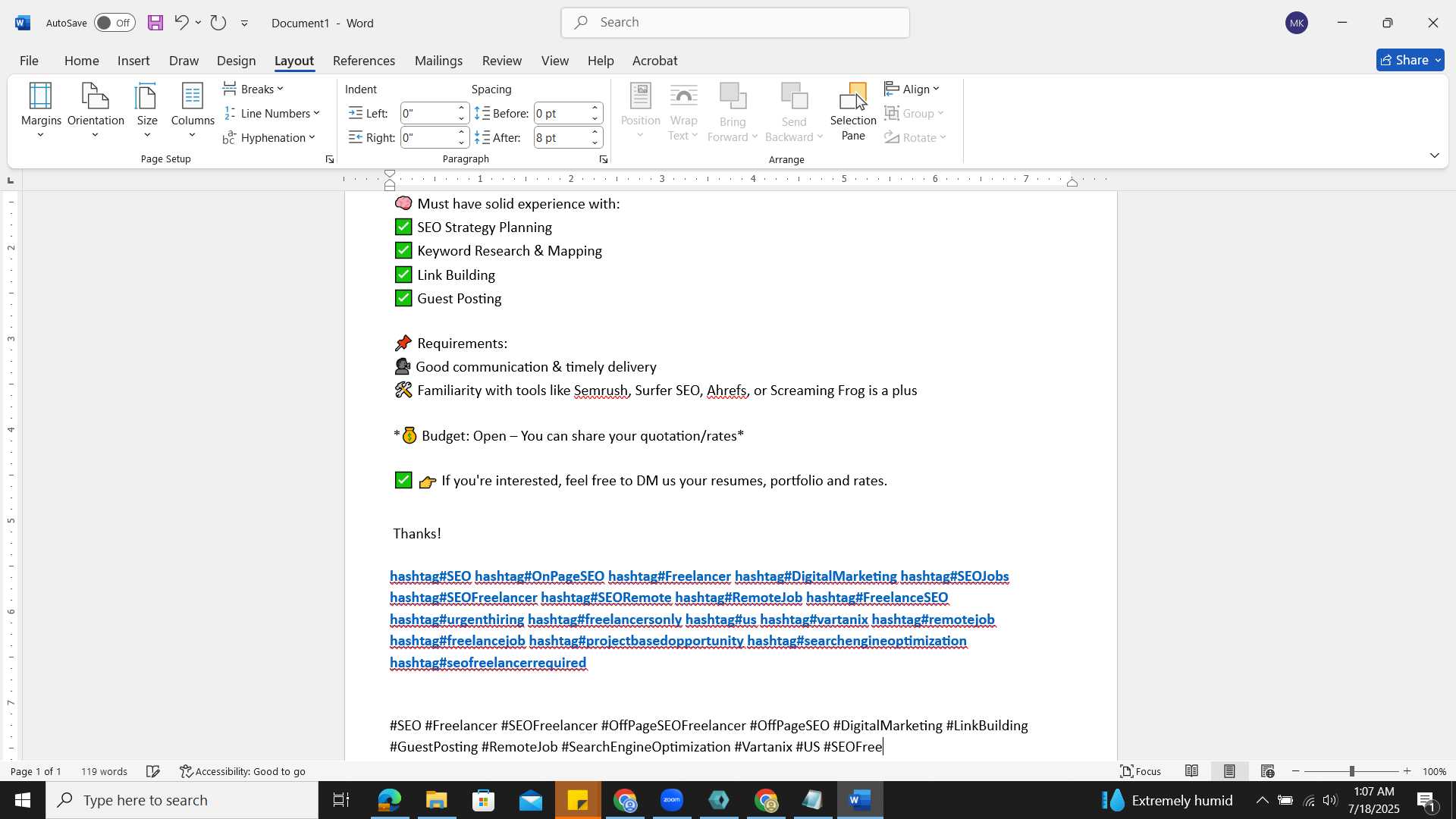The width and height of the screenshot is (1456, 819).
Task: Open the Paragraph dialog launcher
Action: click(x=603, y=160)
